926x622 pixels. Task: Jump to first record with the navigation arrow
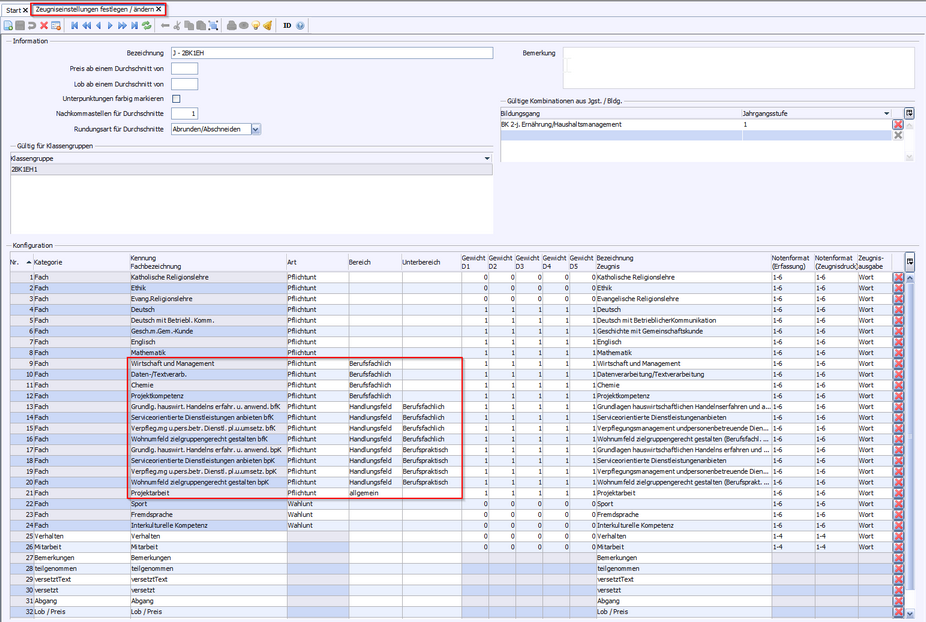(73, 25)
